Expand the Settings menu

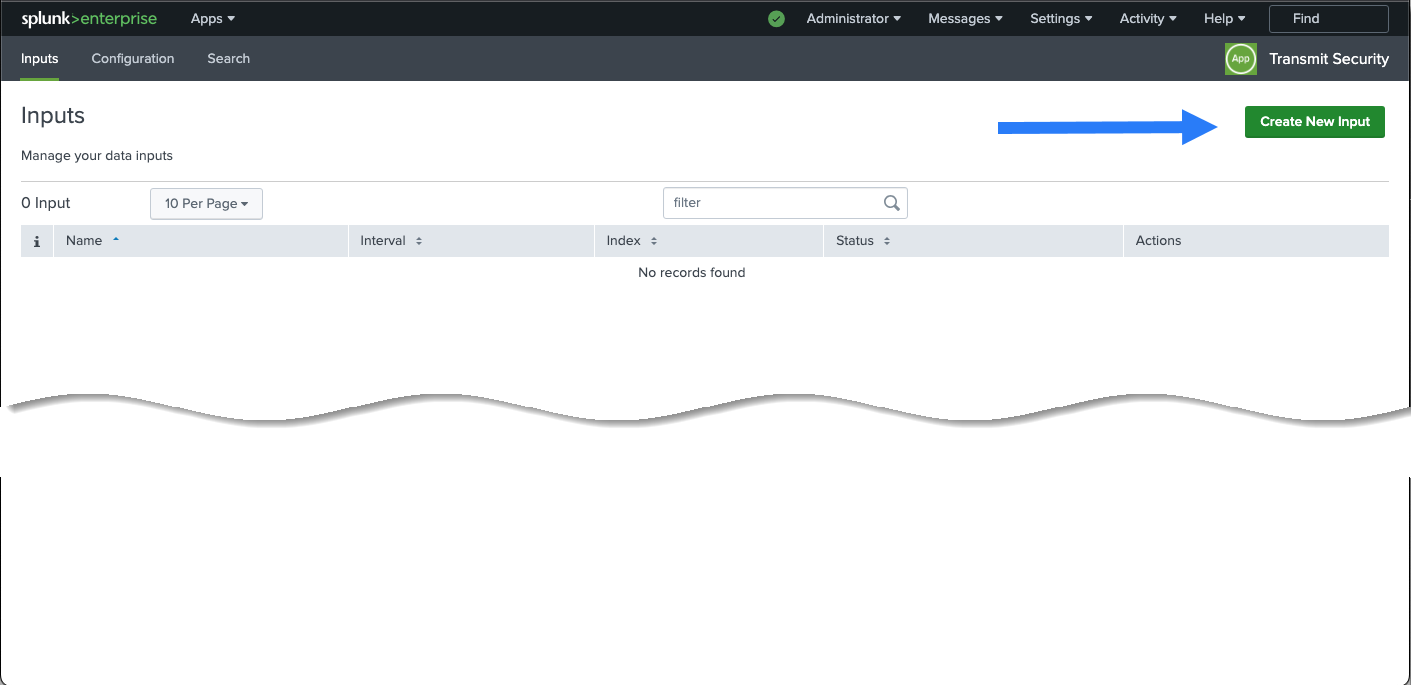[1061, 19]
